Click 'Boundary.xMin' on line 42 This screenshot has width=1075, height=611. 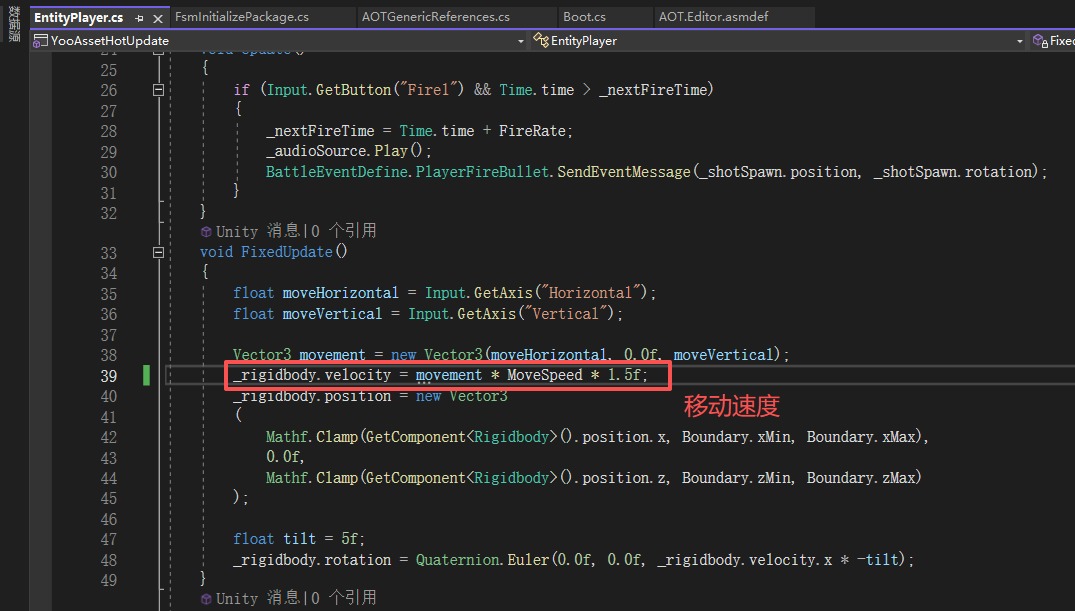(x=736, y=437)
